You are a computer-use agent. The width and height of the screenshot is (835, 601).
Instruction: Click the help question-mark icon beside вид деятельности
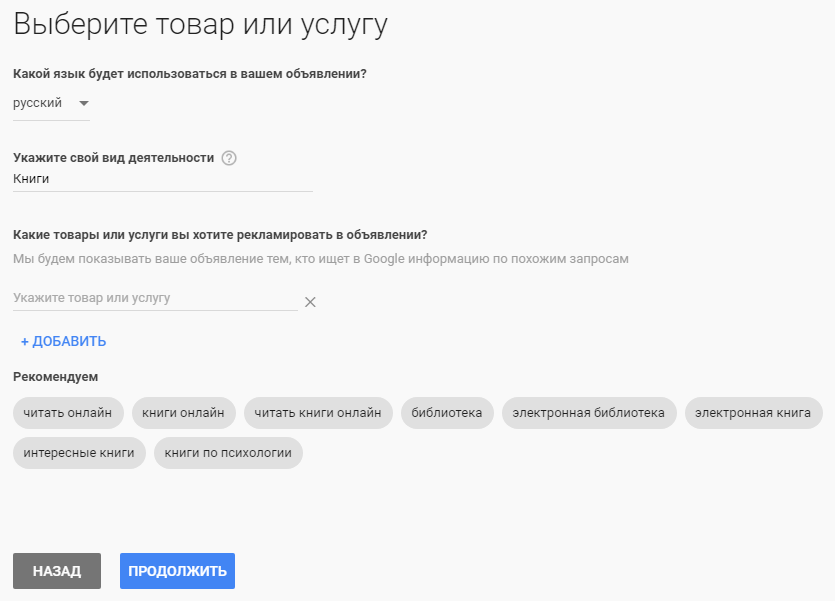pos(229,158)
